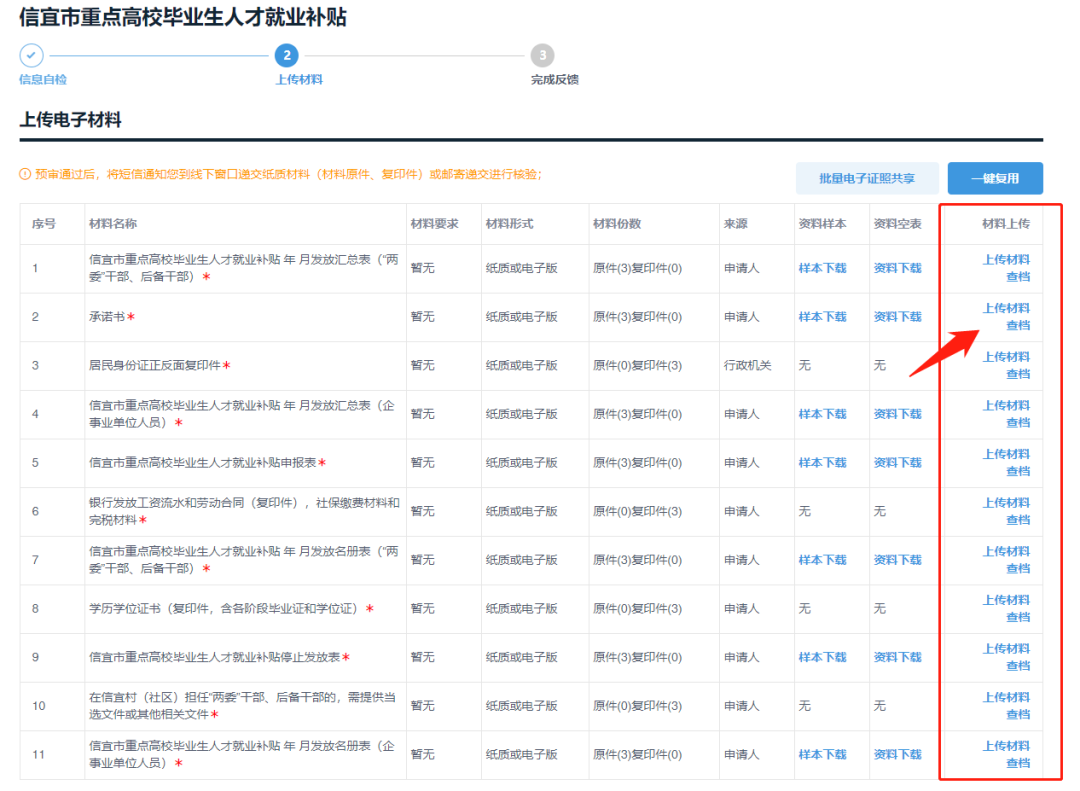
Task: Click the 材料份数 column header
Action: click(x=616, y=224)
